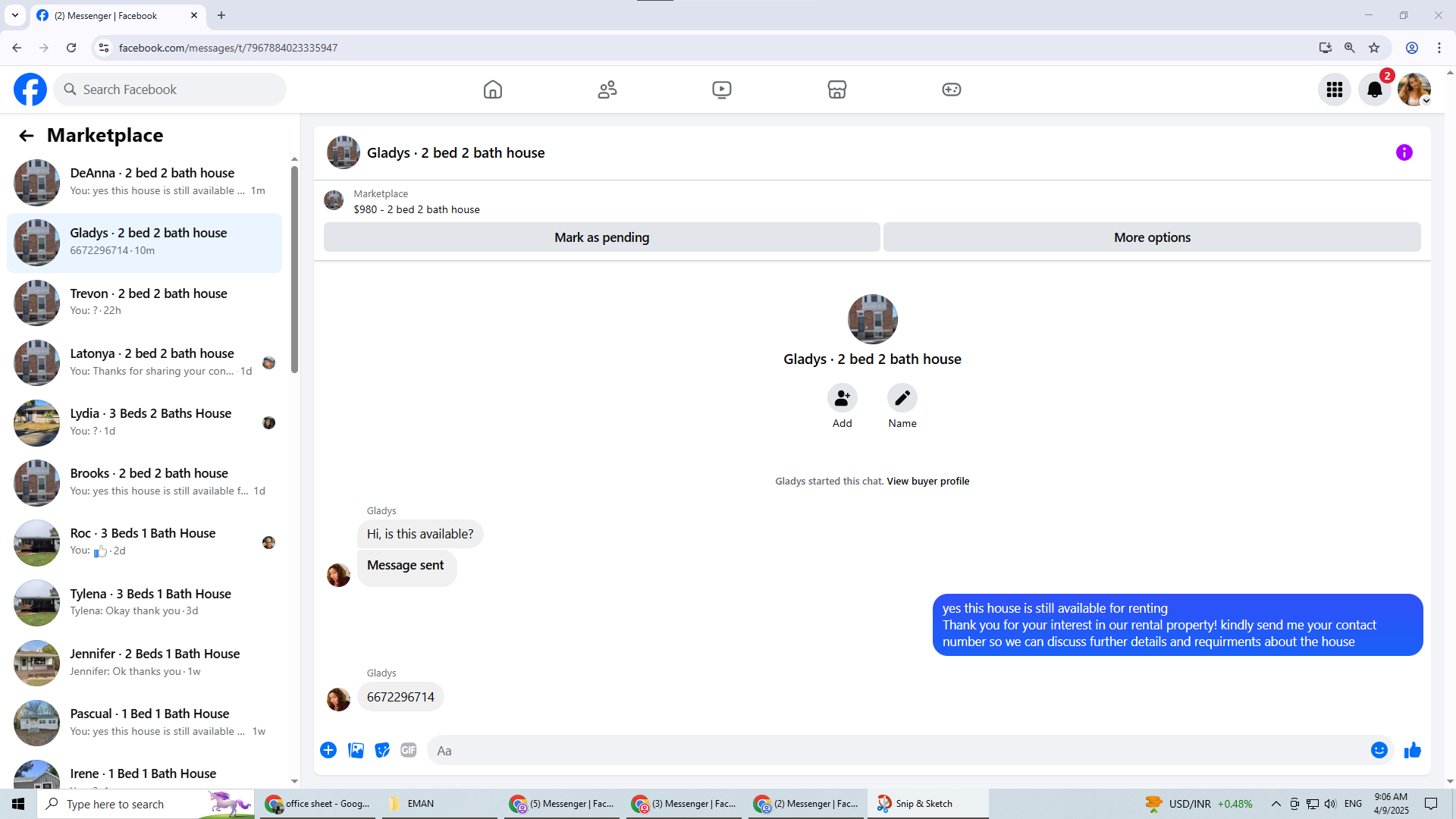Screen dimensions: 1456x819
Task: Switch to office sheet Google taskbar window
Action: (x=318, y=804)
